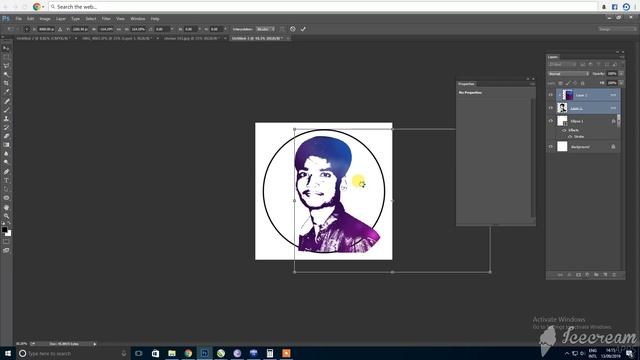Open Task View from the taskbar

139,353
